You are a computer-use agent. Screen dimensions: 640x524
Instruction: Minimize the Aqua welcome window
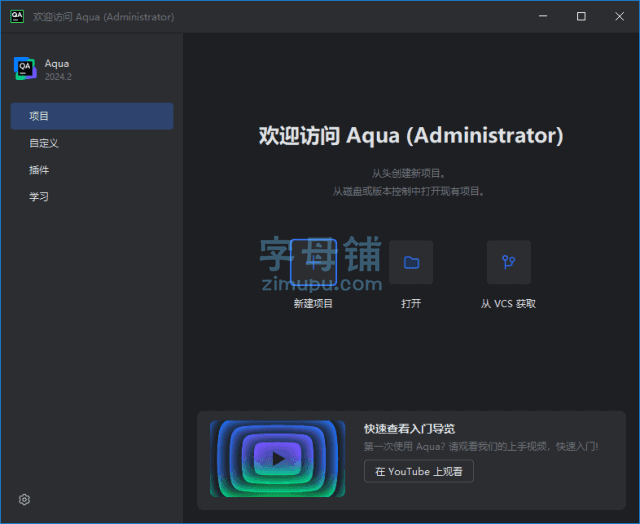coord(543,16)
